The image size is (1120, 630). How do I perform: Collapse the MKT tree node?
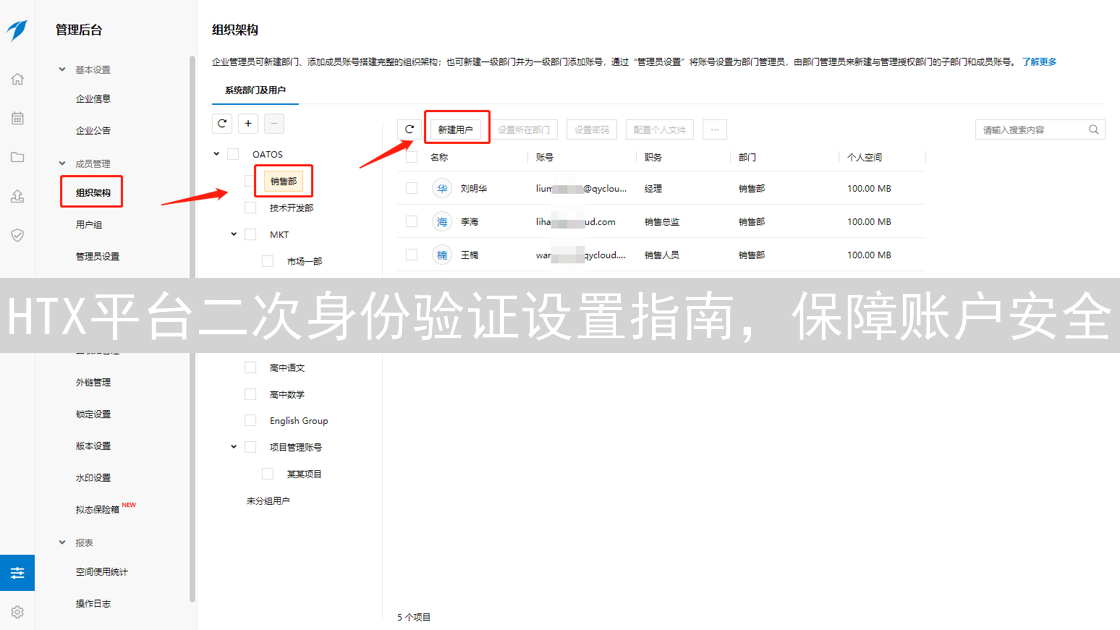[234, 234]
